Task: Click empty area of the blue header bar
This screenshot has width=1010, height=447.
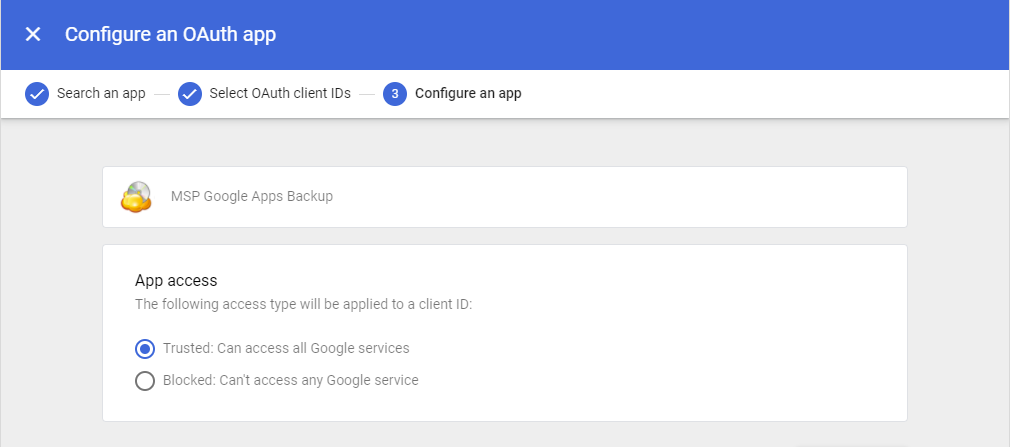Action: [x=650, y=35]
